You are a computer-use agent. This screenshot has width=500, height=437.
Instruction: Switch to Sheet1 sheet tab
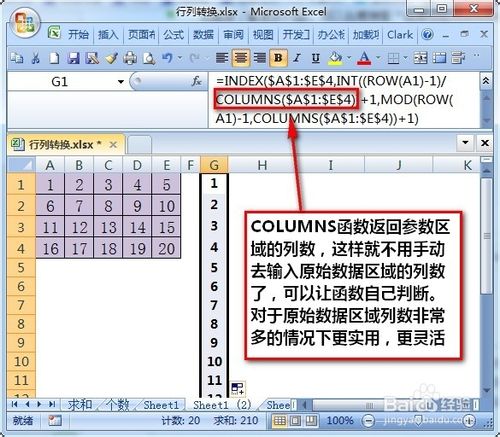coord(161,405)
